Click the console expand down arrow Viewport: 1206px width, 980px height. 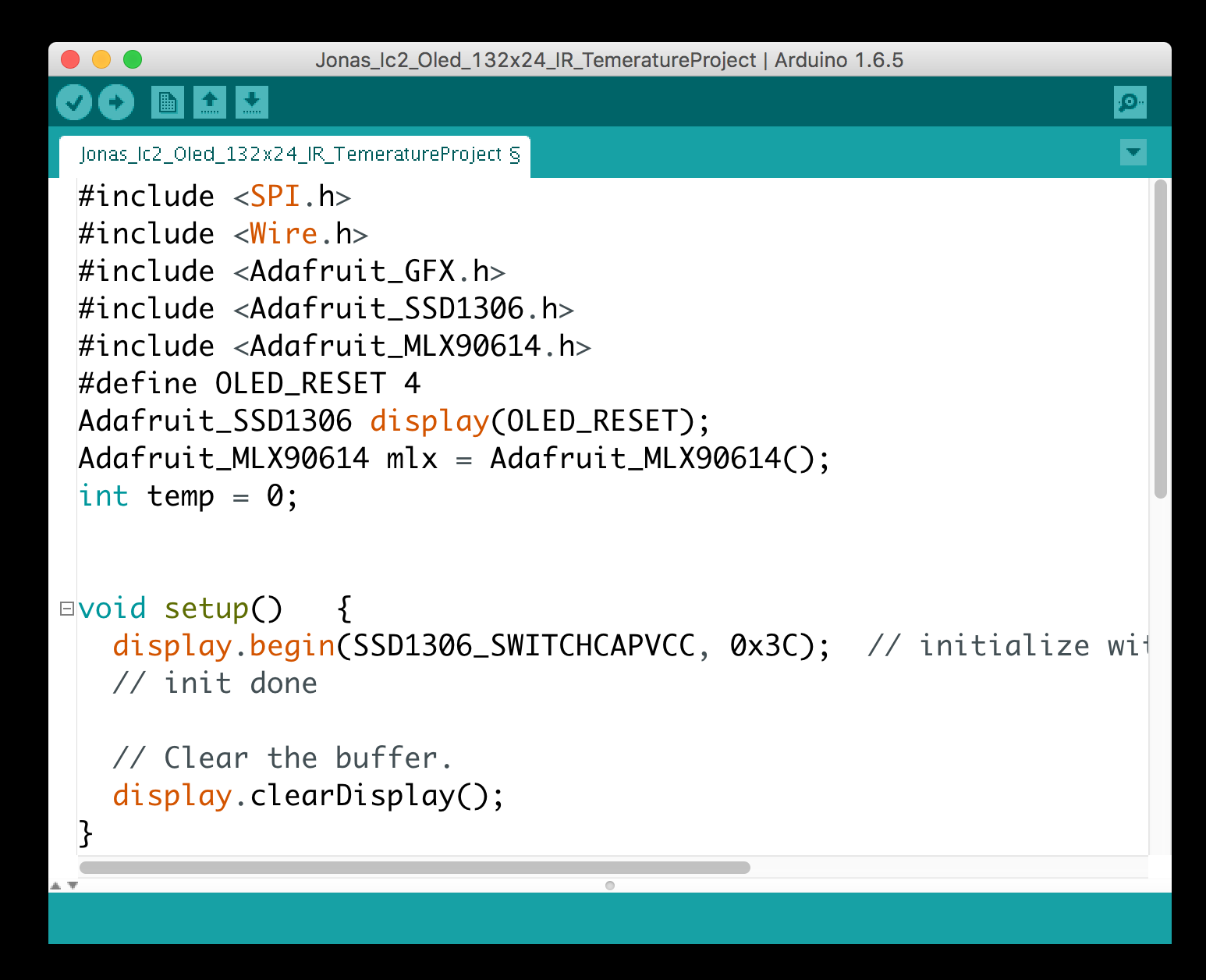tap(73, 886)
